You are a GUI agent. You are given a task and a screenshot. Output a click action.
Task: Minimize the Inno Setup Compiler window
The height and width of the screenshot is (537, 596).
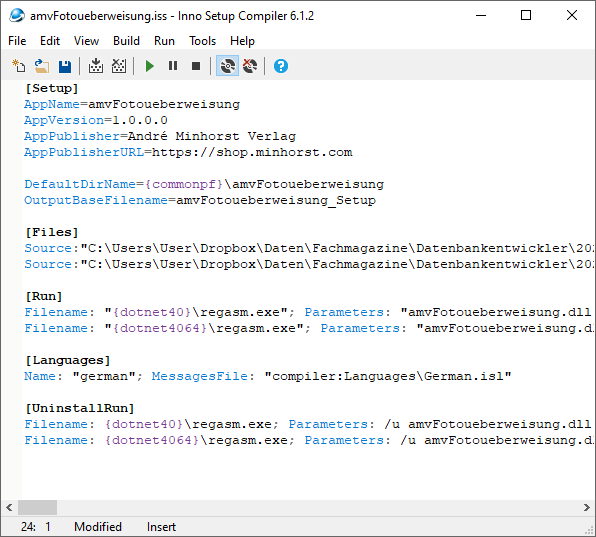click(481, 16)
